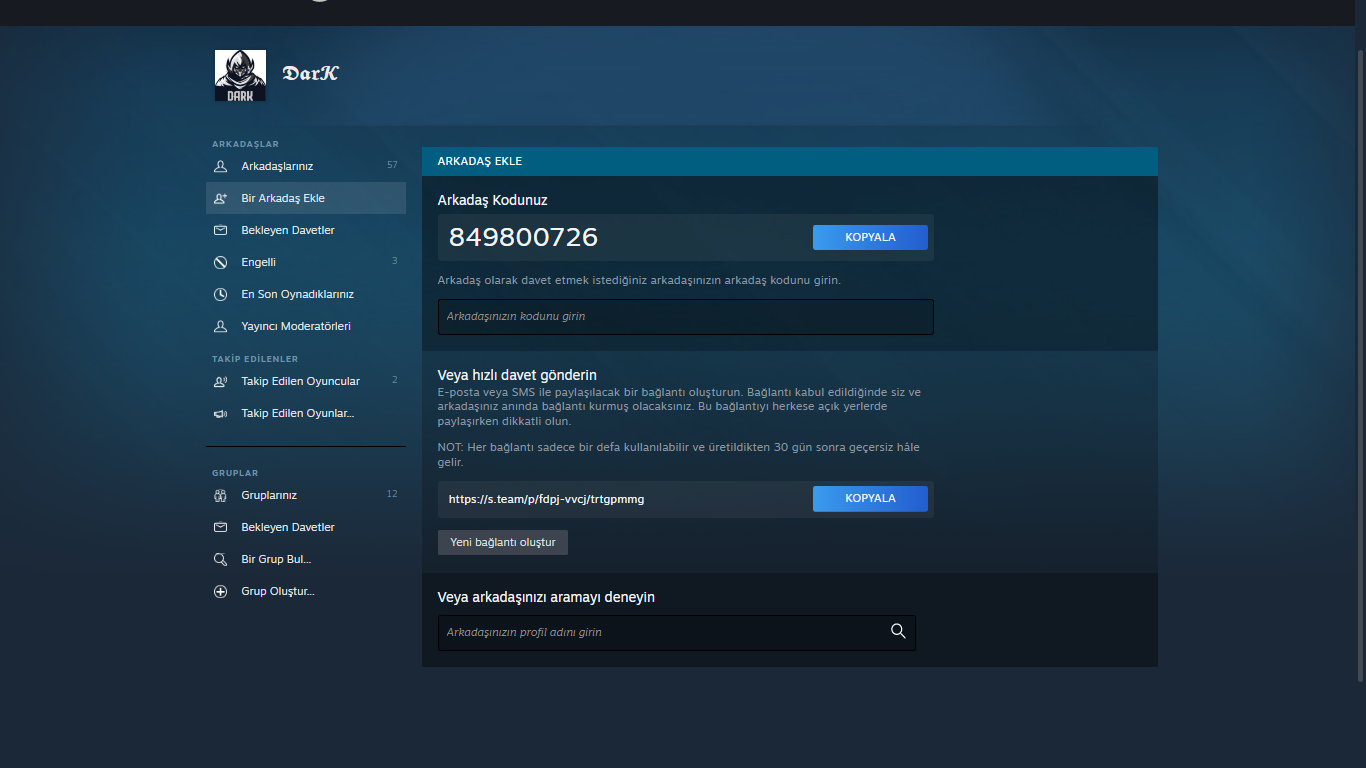Open Bir Grup Bul
The width and height of the screenshot is (1366, 768).
[x=306, y=559]
